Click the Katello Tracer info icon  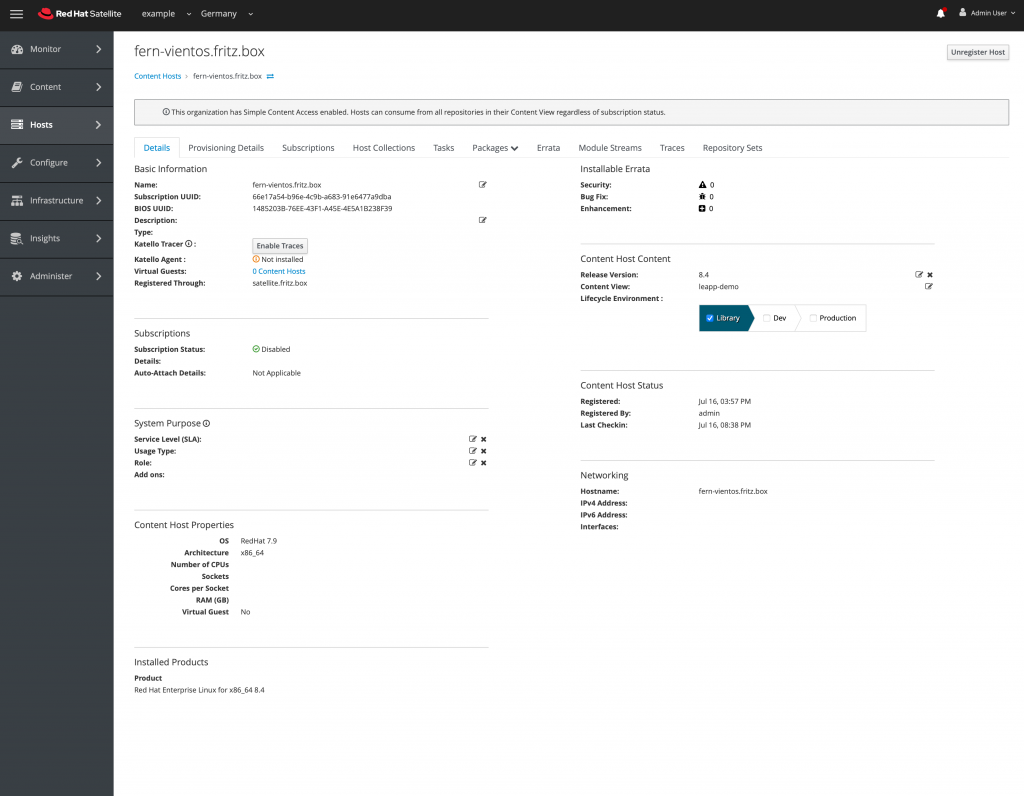coord(189,244)
